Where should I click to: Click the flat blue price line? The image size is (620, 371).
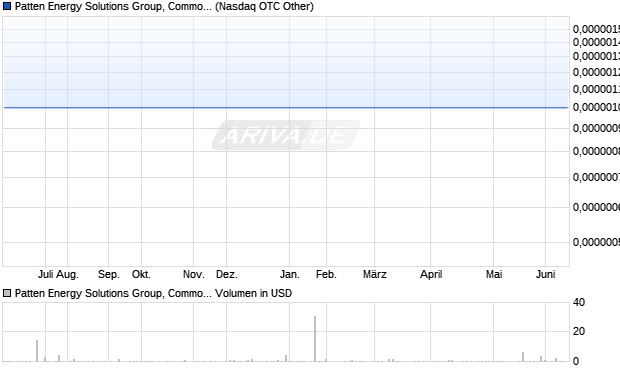coord(286,107)
